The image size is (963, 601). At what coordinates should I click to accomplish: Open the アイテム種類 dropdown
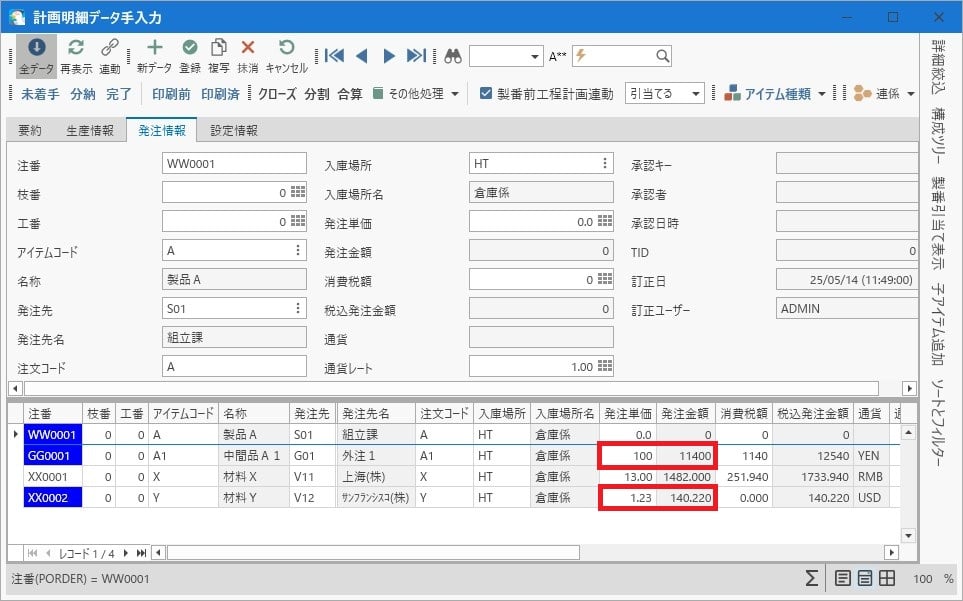point(772,93)
